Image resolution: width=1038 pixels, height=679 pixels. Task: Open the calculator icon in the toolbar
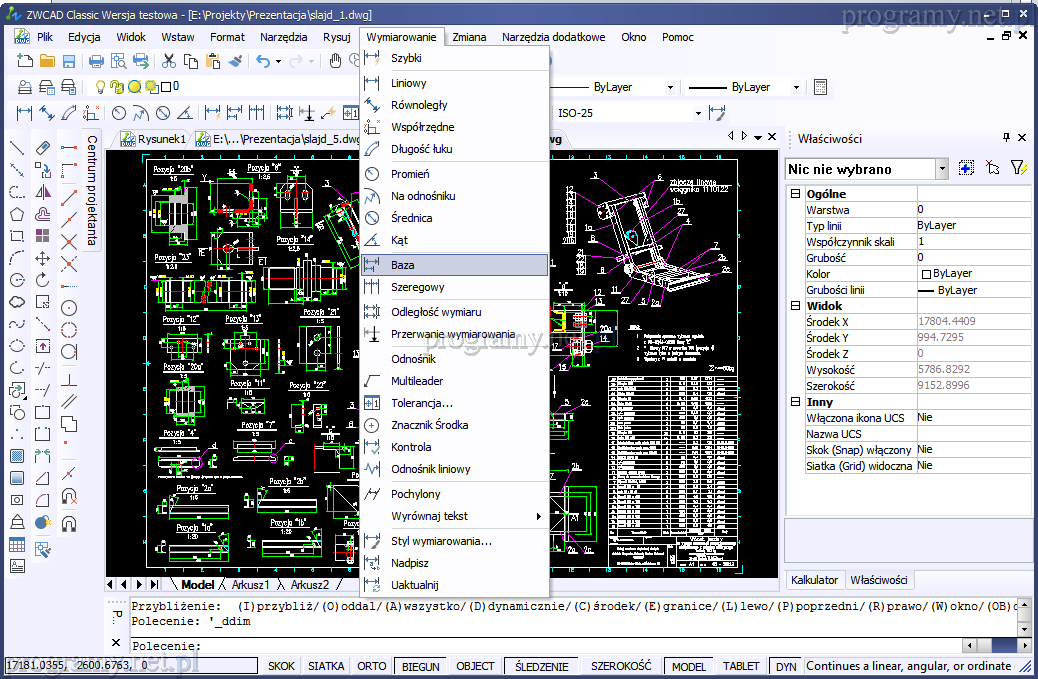pyautogui.click(x=820, y=87)
